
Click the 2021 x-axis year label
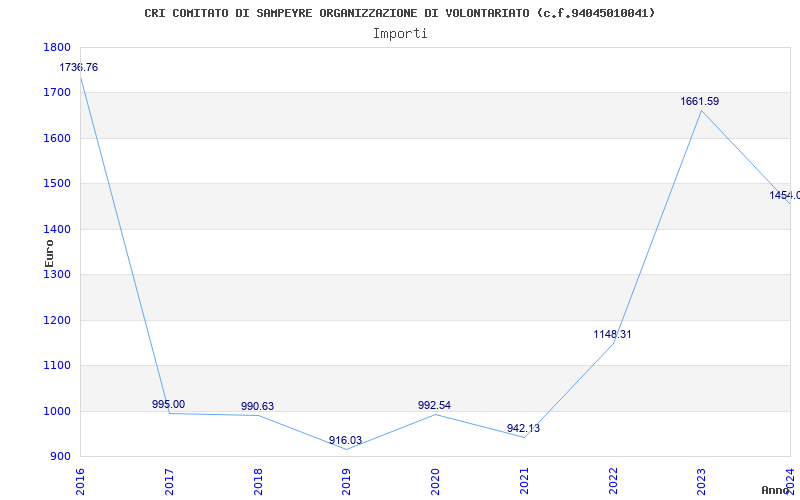[524, 482]
